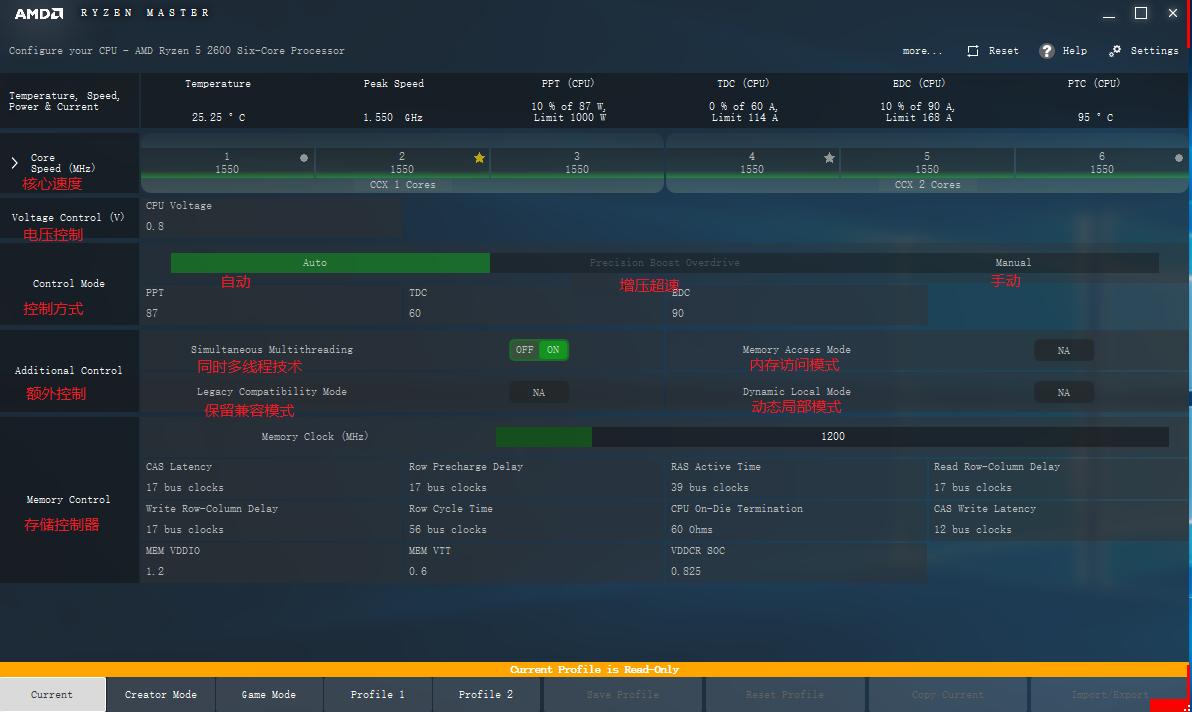Viewport: 1192px width, 712px height.
Task: Adjust the Memory Clock slider bar
Action: [831, 437]
